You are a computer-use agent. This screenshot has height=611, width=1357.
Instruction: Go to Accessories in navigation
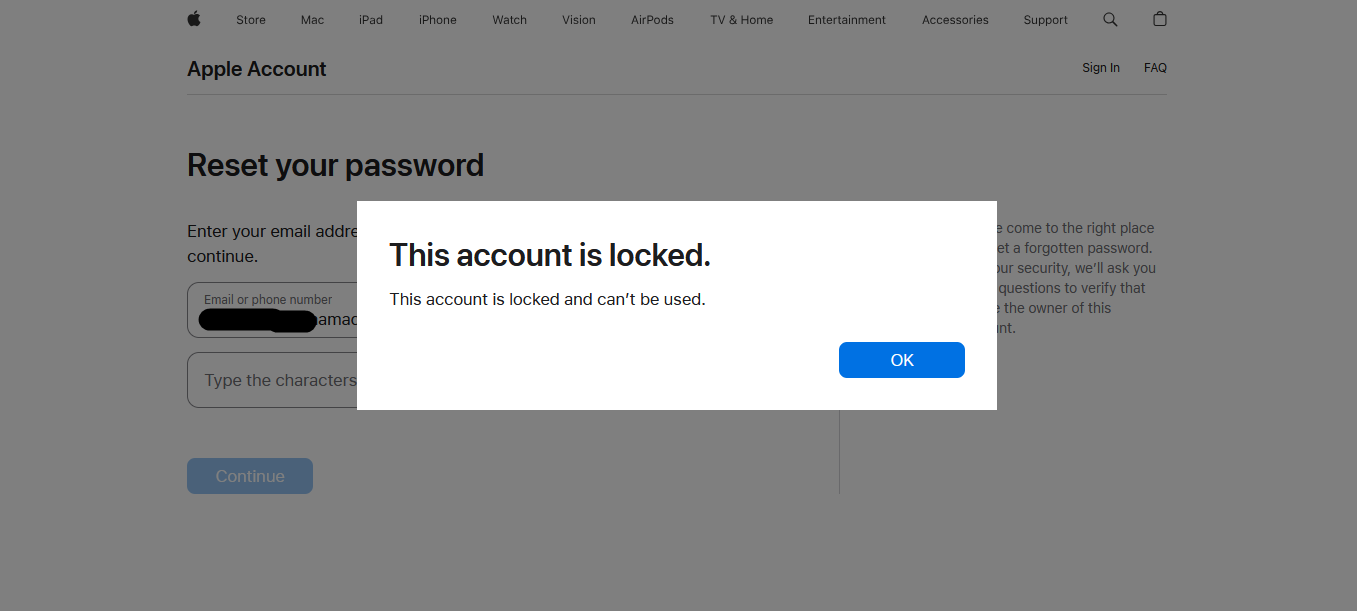[955, 20]
